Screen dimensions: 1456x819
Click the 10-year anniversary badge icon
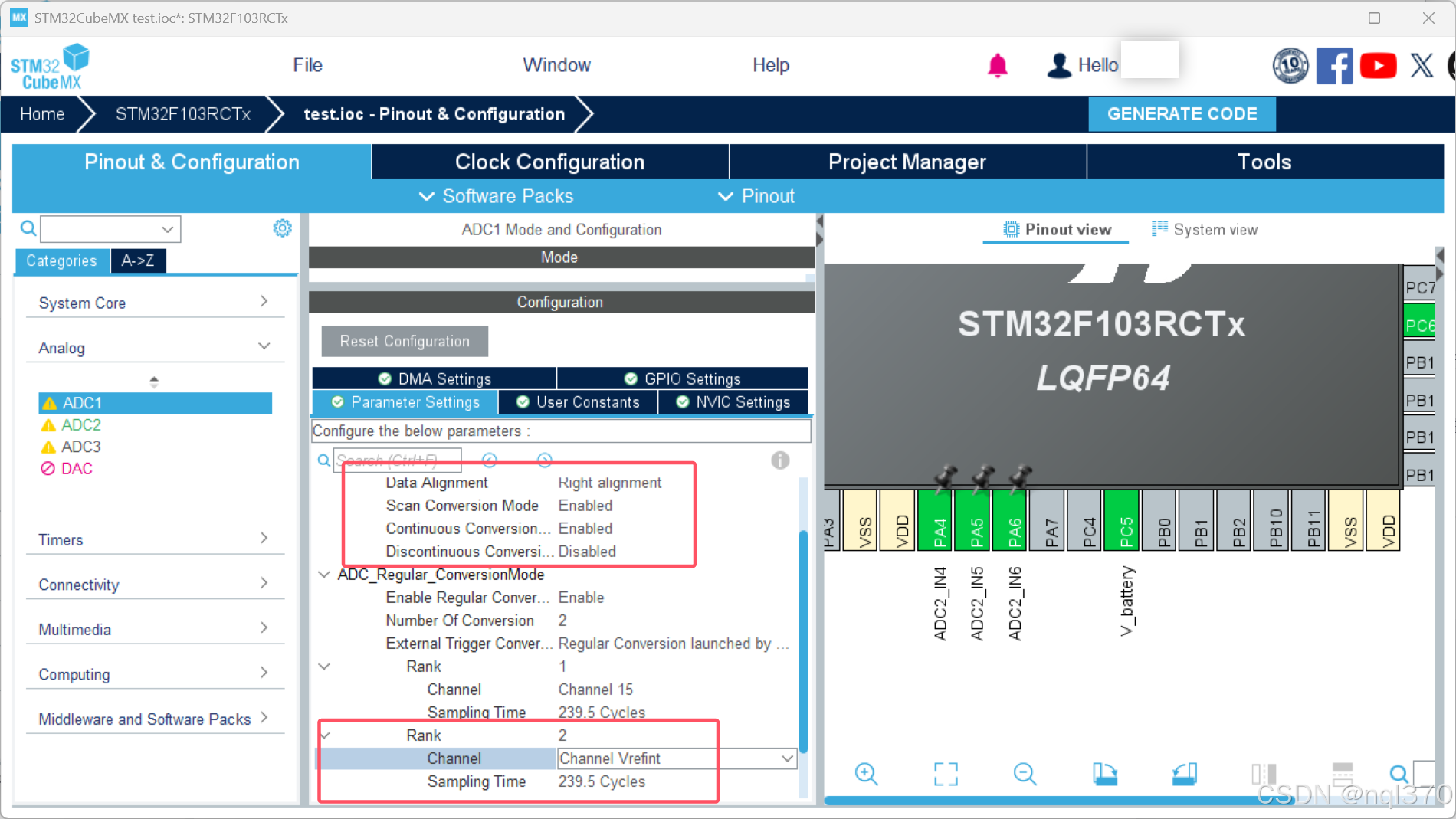coord(1290,66)
